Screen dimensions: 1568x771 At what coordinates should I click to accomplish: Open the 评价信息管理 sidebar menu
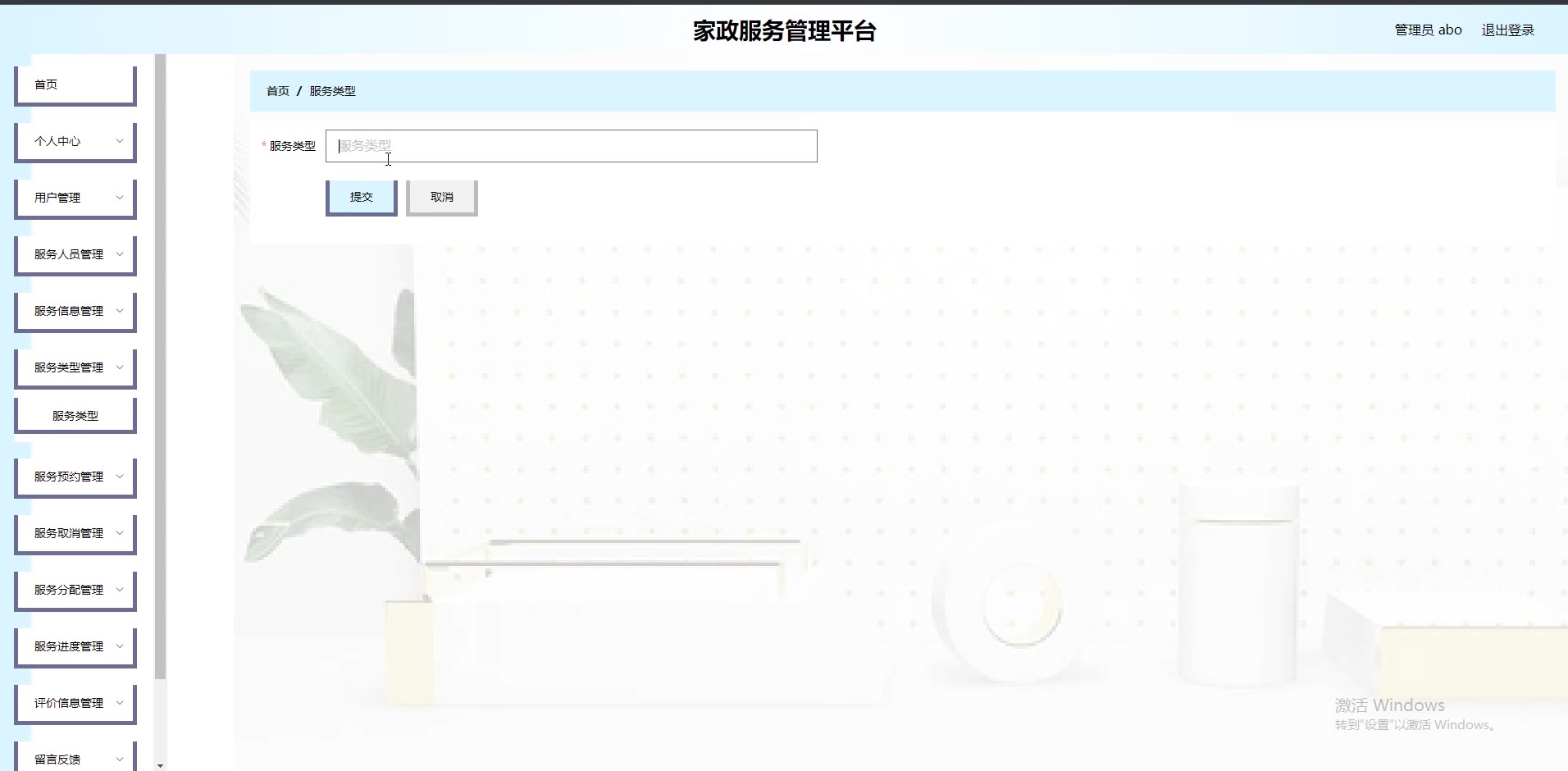pos(75,704)
